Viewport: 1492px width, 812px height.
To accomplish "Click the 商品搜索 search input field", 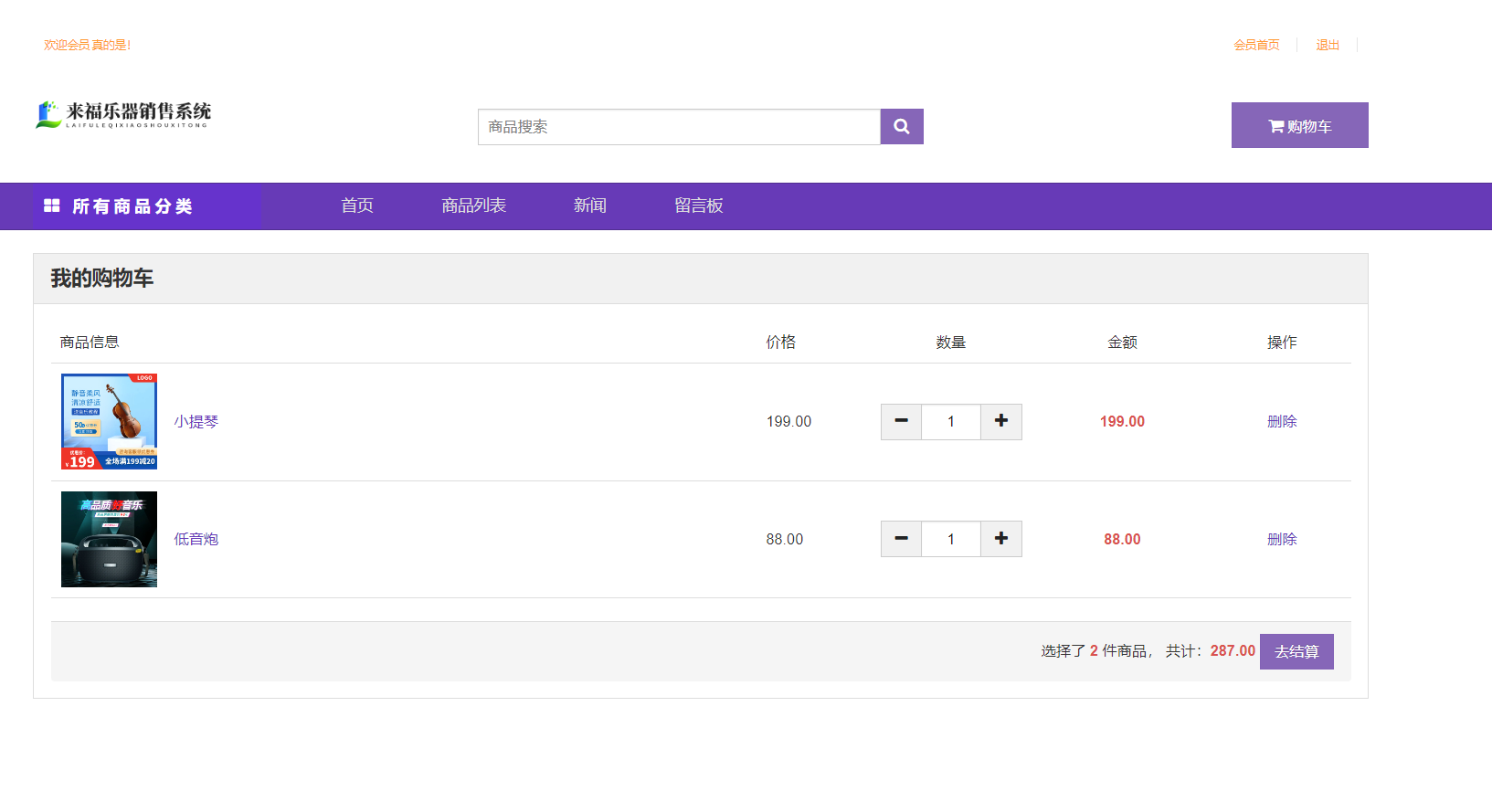I will point(679,127).
